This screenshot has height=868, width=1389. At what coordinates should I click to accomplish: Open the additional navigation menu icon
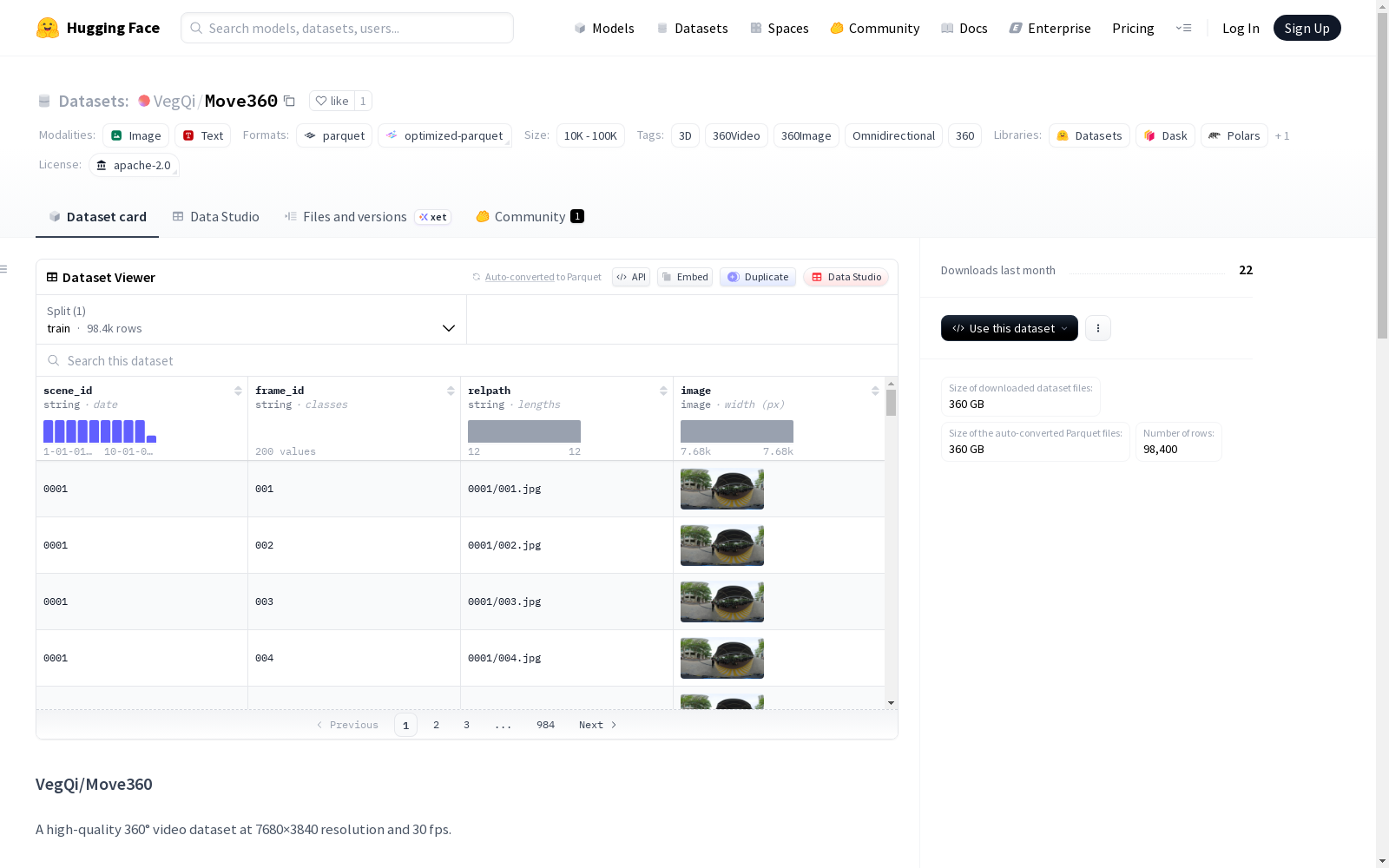(1183, 28)
